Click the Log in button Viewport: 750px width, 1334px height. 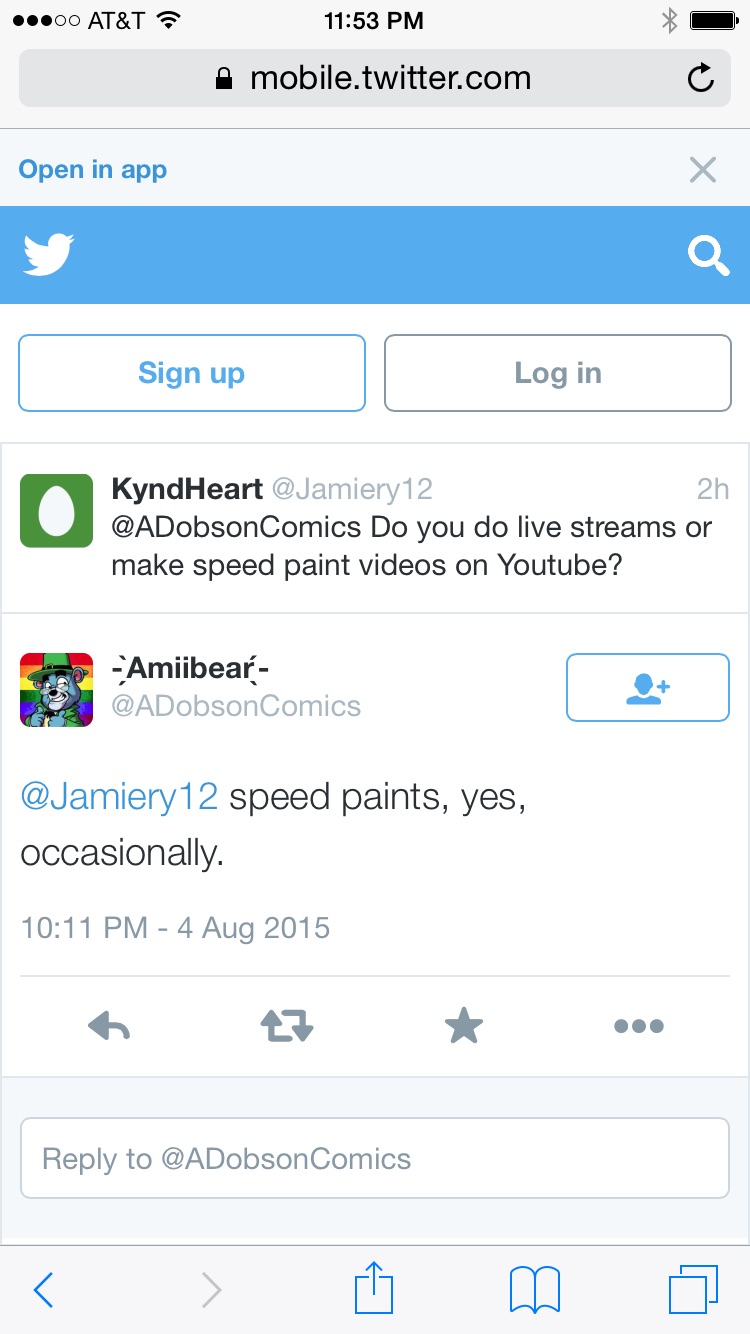pos(558,373)
